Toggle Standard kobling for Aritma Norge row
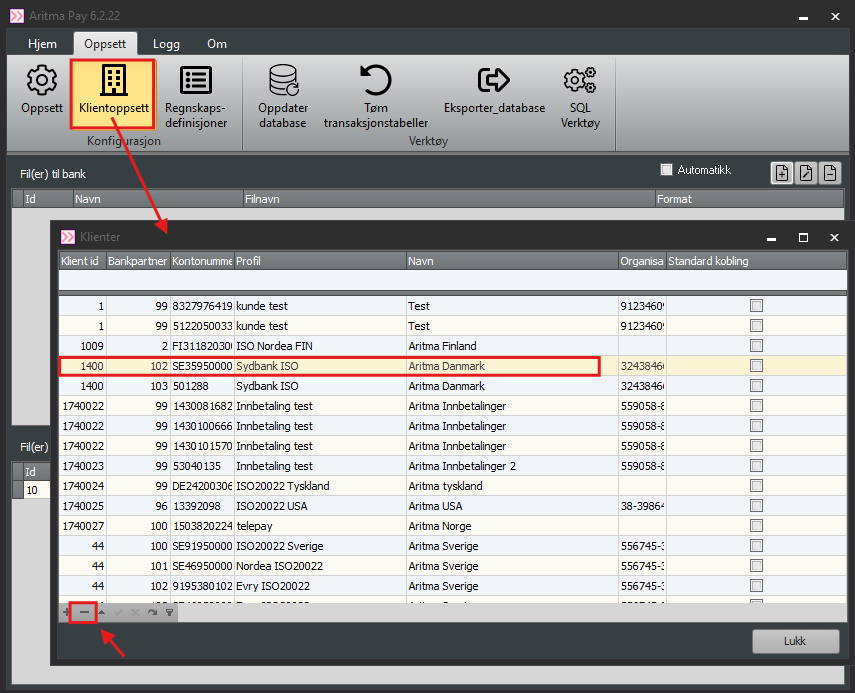Viewport: 855px width, 693px height. (x=757, y=526)
